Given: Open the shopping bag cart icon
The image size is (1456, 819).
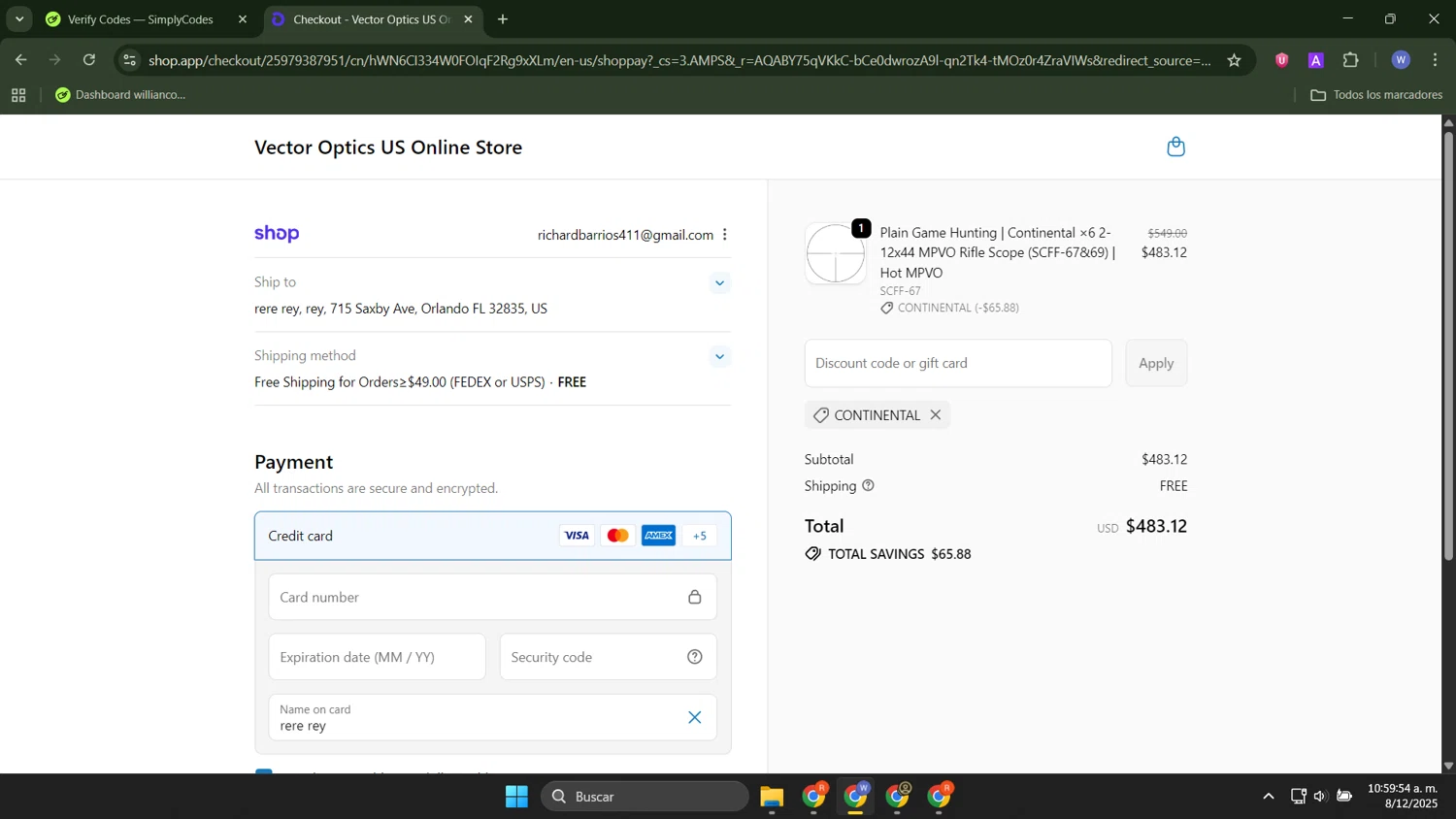Looking at the screenshot, I should 1175,147.
